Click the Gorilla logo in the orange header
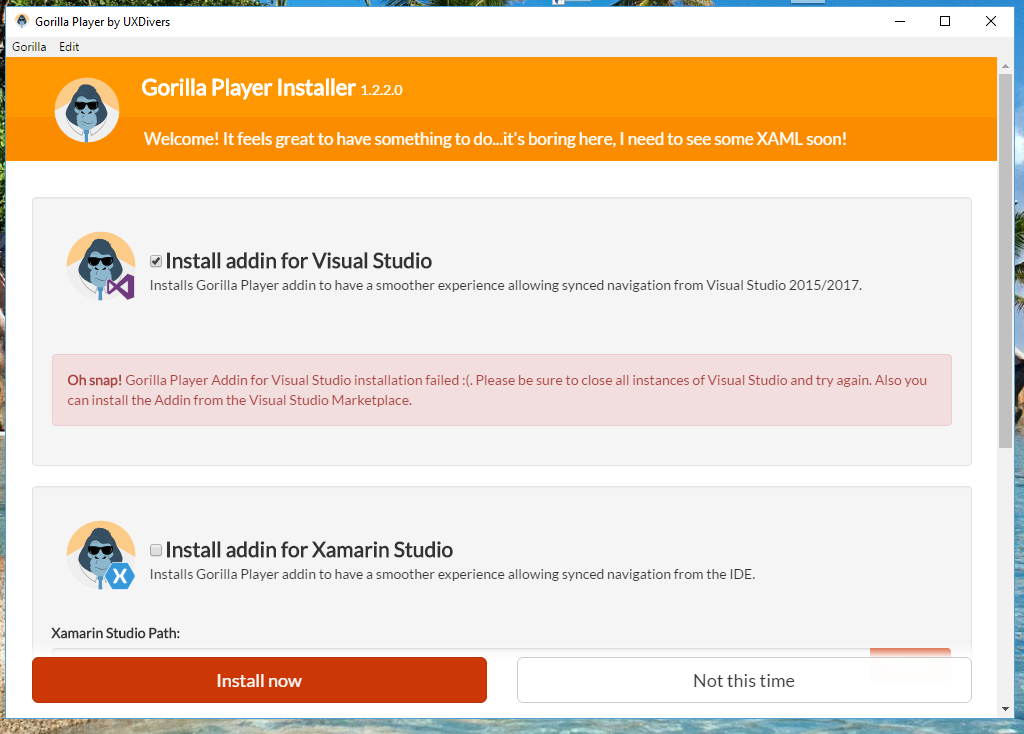The image size is (1024, 734). tap(87, 110)
